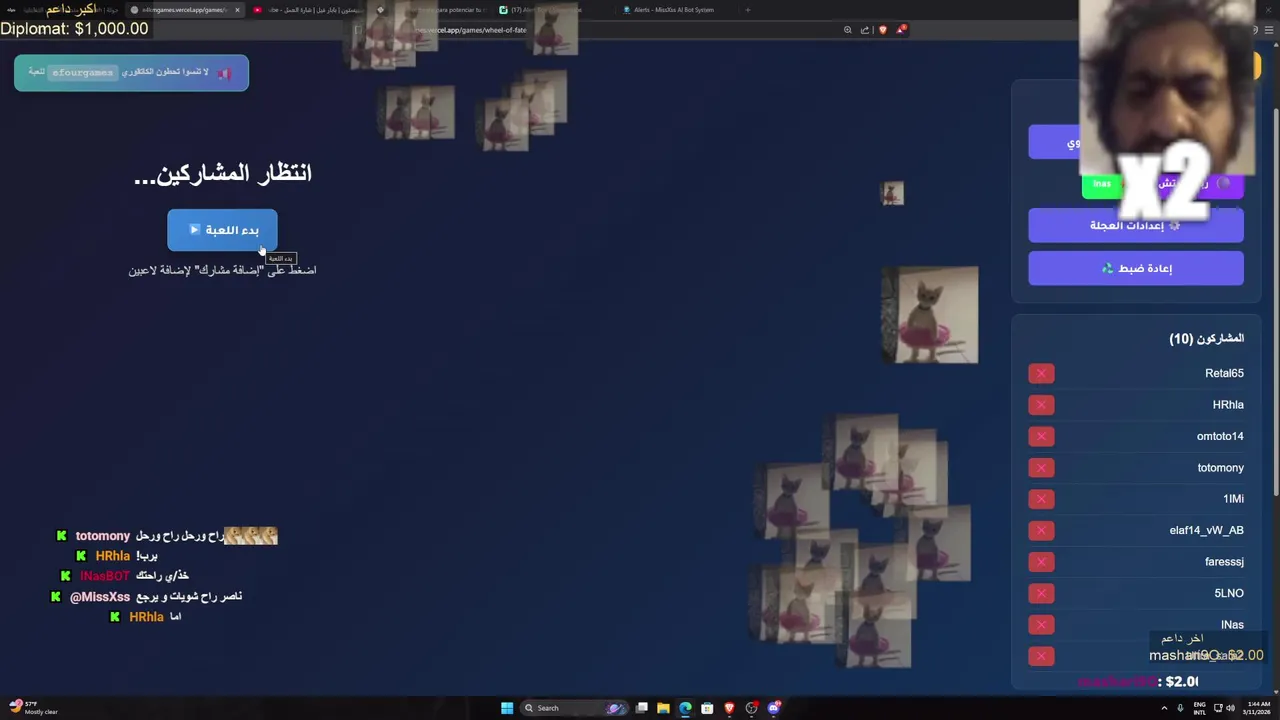Open Microsoft Edge from the taskbar

coord(685,708)
